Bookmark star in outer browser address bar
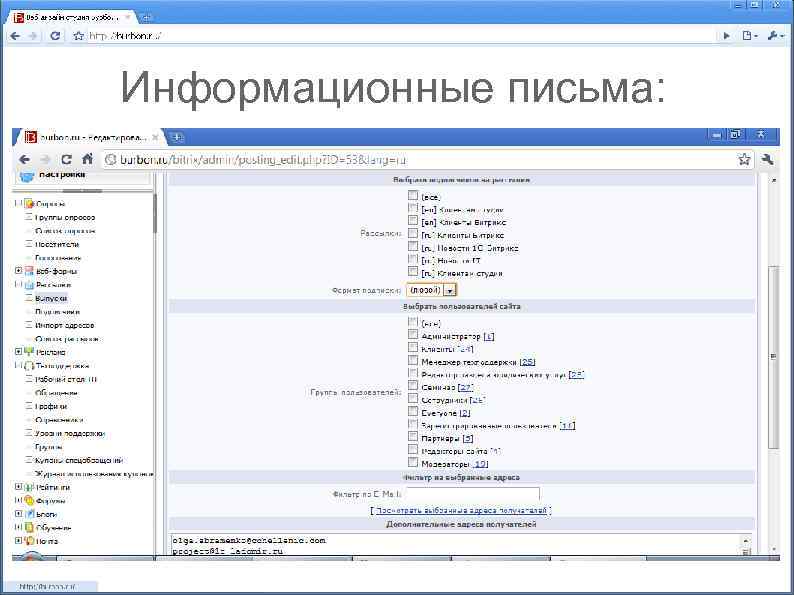The width and height of the screenshot is (794, 595). [78, 36]
